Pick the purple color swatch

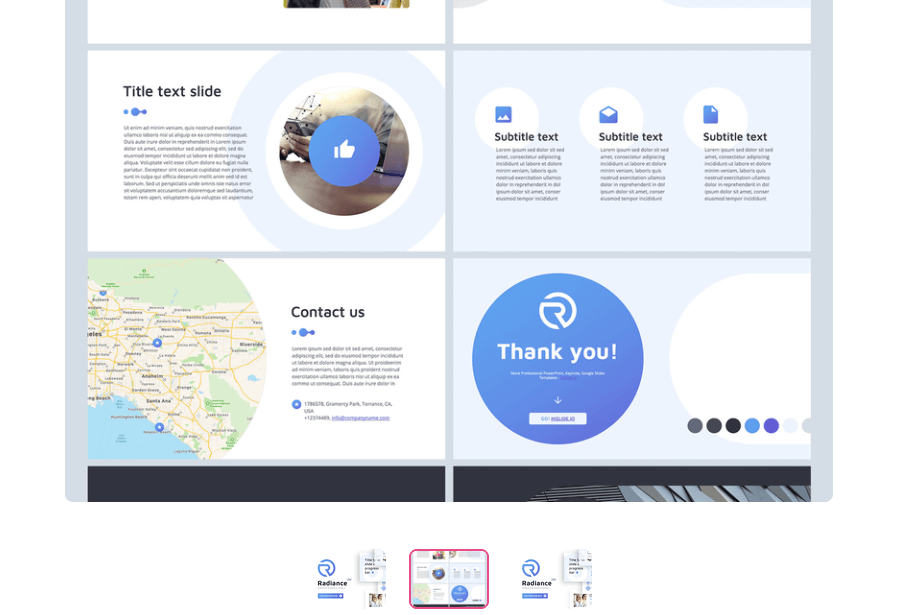click(x=771, y=426)
